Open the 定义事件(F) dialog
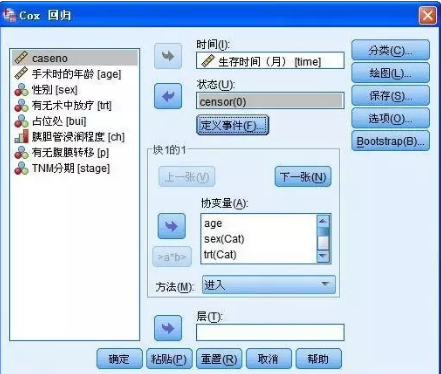 pyautogui.click(x=232, y=125)
